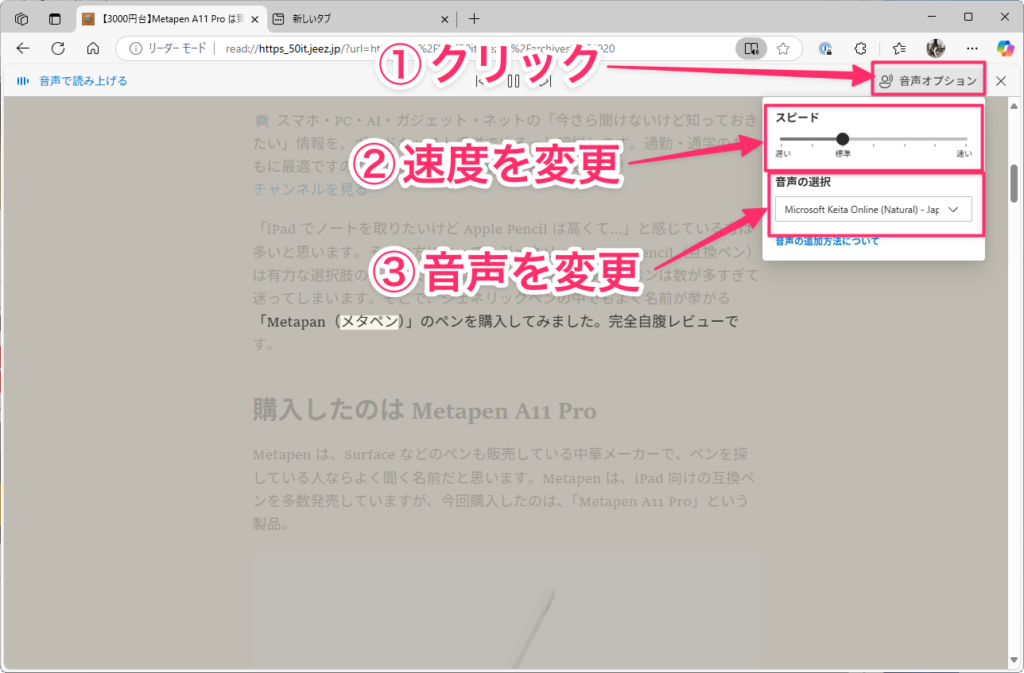Open the vertical tabs action menu icon
1024x673 pixels.
coord(55,19)
